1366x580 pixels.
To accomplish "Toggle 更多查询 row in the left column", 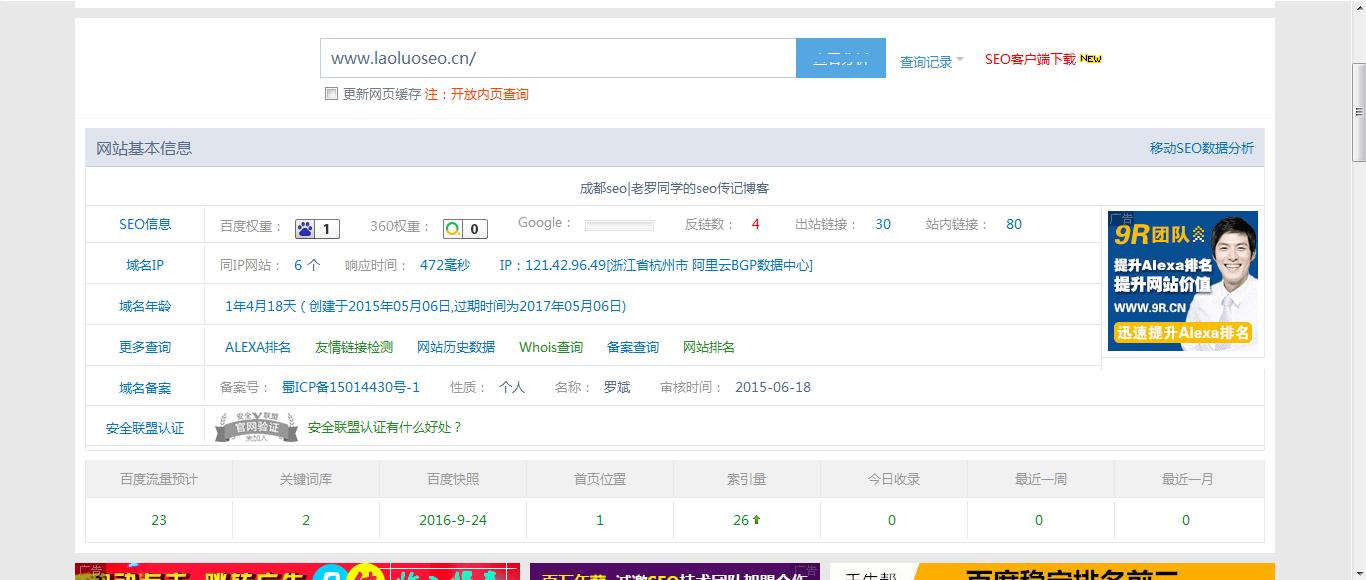I will (x=146, y=346).
